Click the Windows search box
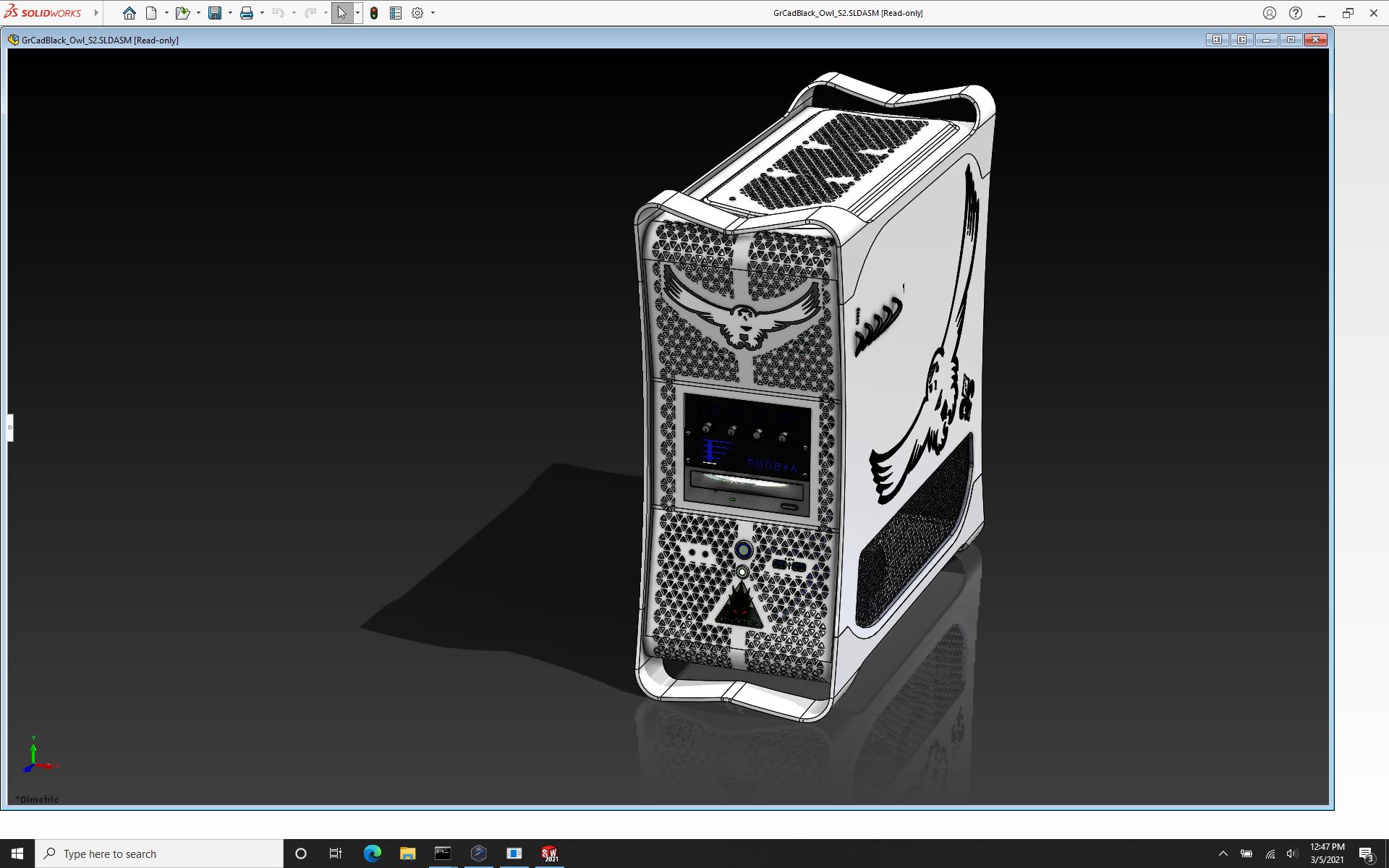This screenshot has width=1389, height=868. (159, 854)
